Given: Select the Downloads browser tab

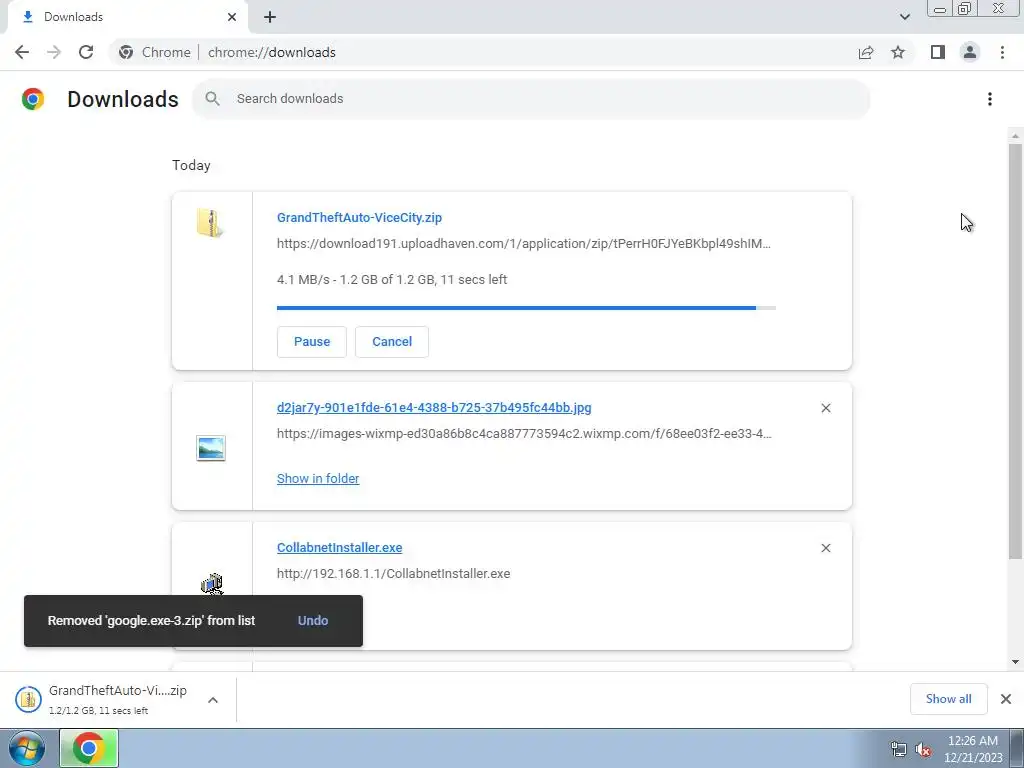Looking at the screenshot, I should point(127,17).
